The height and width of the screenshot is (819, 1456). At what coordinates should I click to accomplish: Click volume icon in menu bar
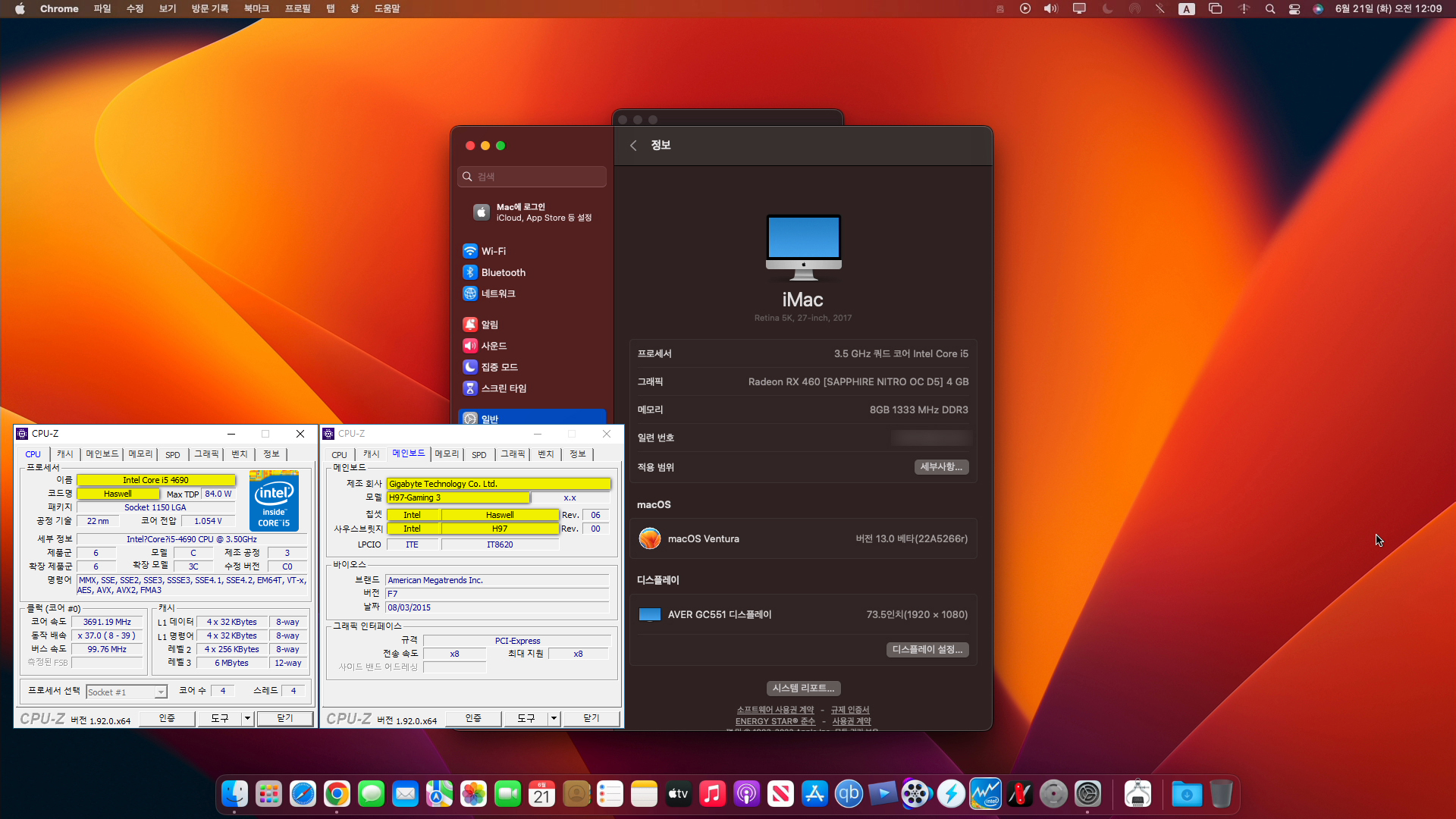1050,9
